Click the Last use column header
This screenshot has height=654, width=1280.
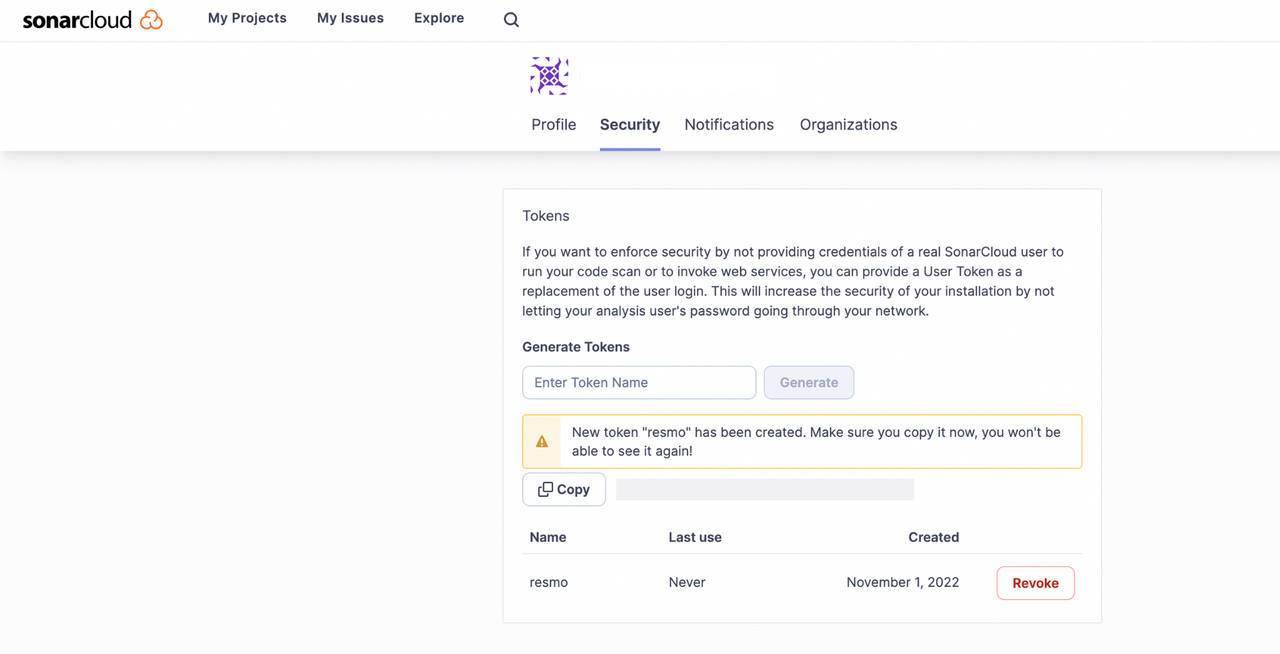click(x=695, y=537)
